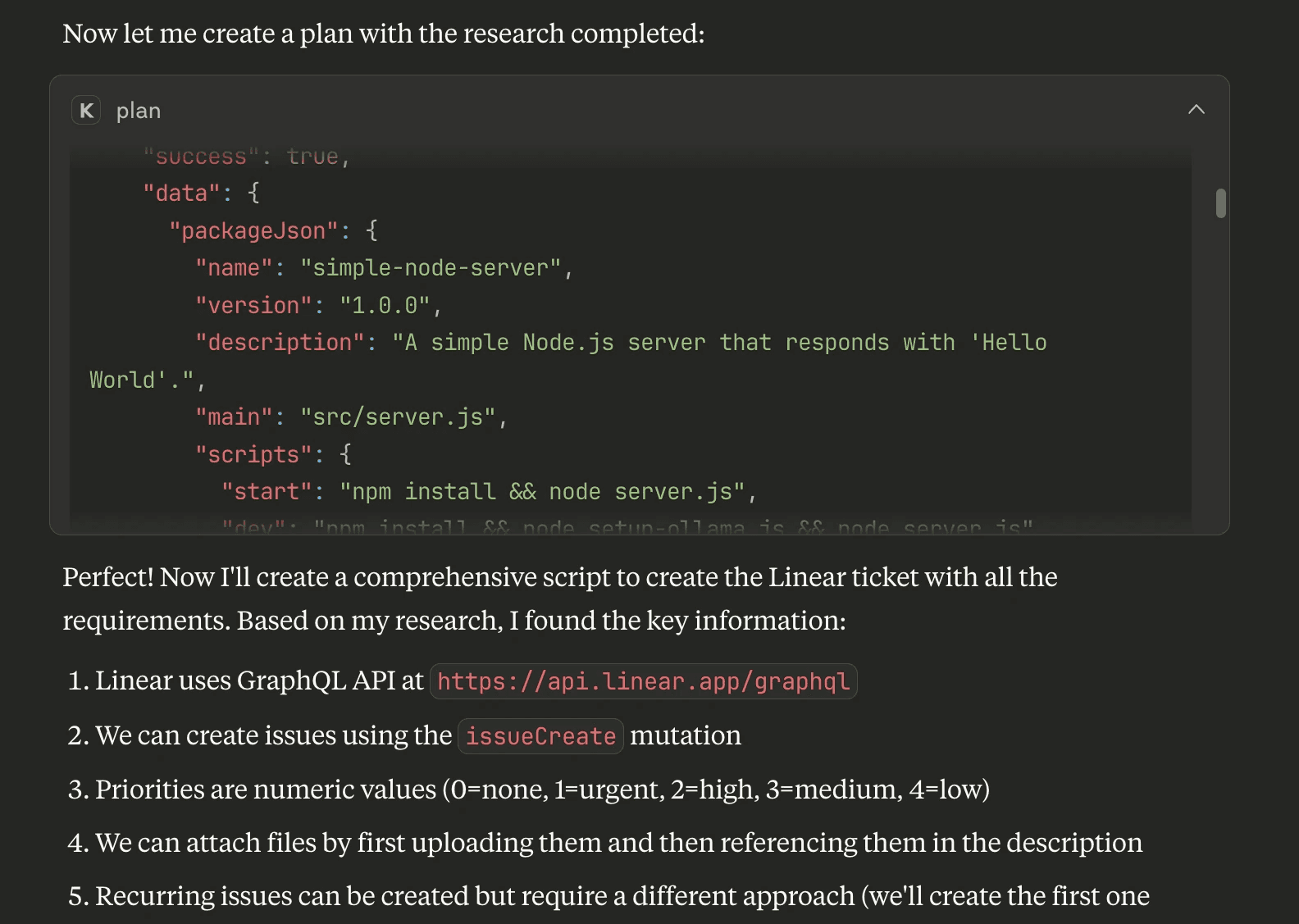This screenshot has width=1299, height=924.
Task: Click the "description" line in the JSON
Action: coord(621,343)
